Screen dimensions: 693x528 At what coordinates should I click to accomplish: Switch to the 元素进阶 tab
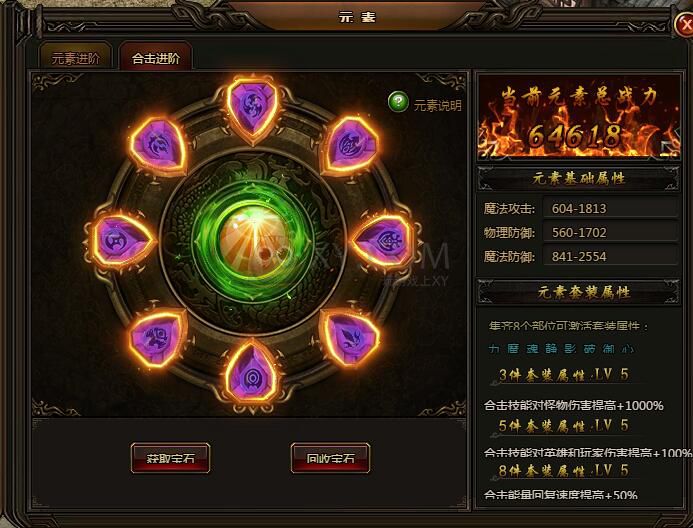75,58
